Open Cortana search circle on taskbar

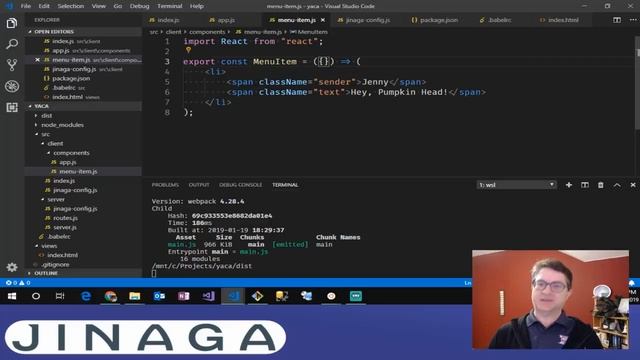coord(36,296)
